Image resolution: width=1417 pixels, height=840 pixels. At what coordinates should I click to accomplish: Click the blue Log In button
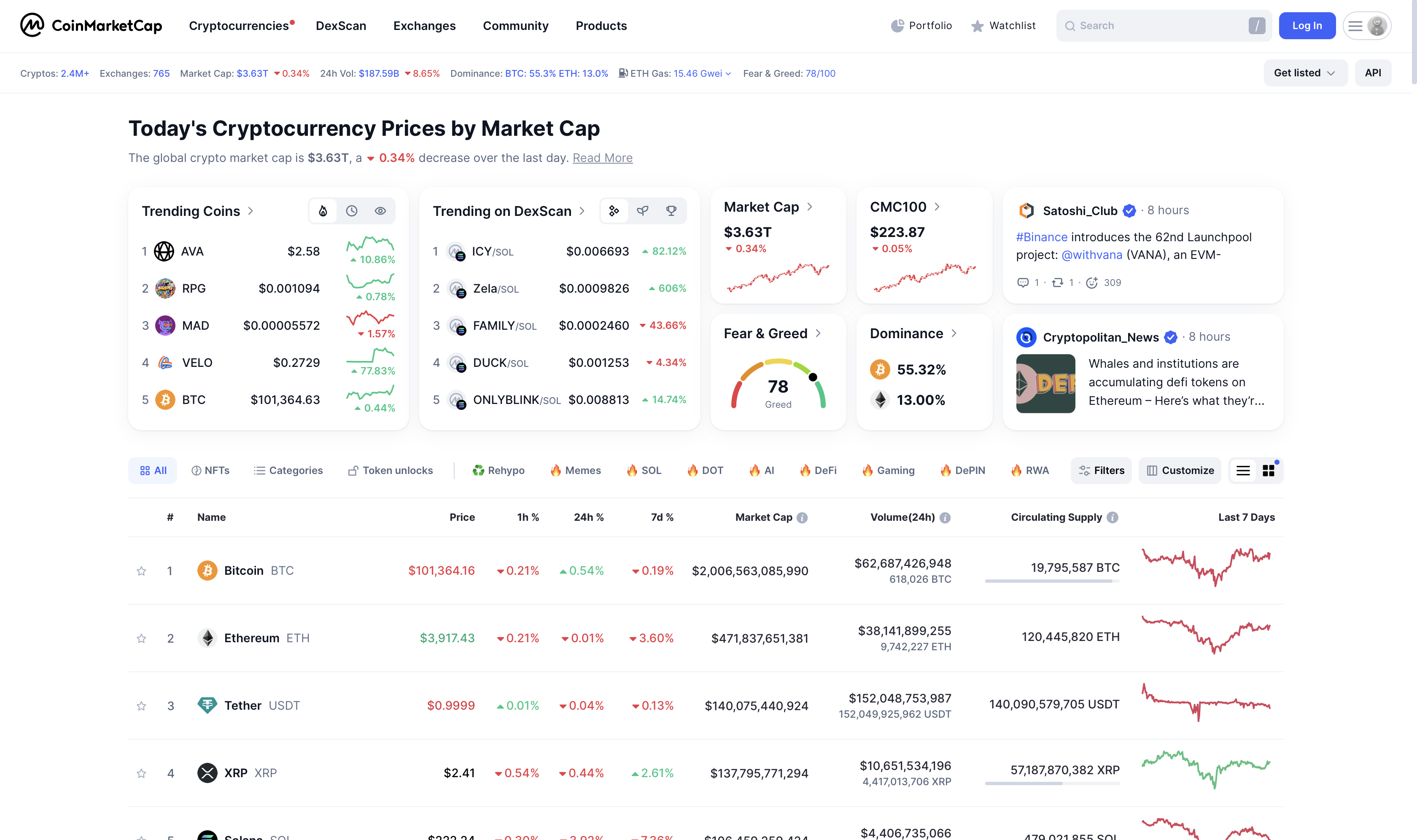pos(1307,25)
